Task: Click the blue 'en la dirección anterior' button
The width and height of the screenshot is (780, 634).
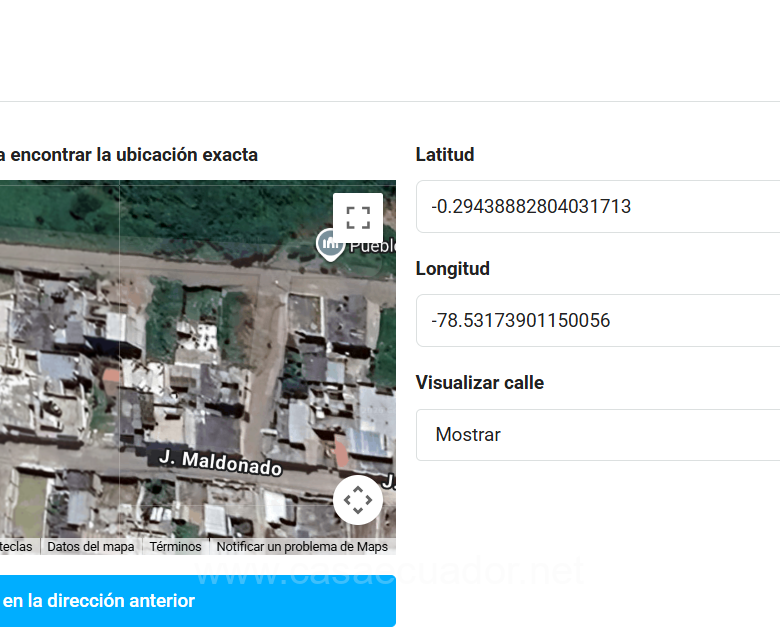Action: [x=198, y=601]
